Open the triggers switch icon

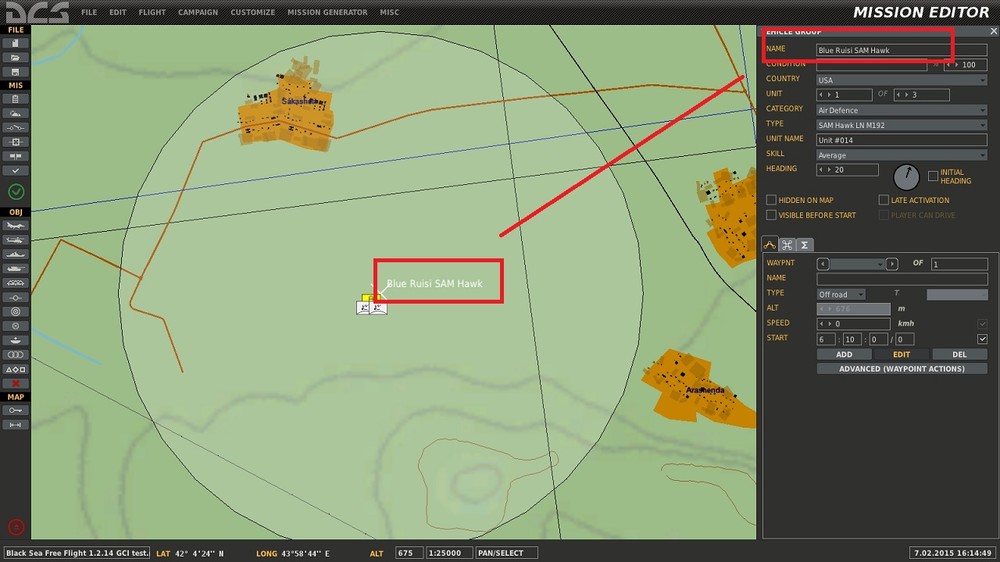coord(15,128)
